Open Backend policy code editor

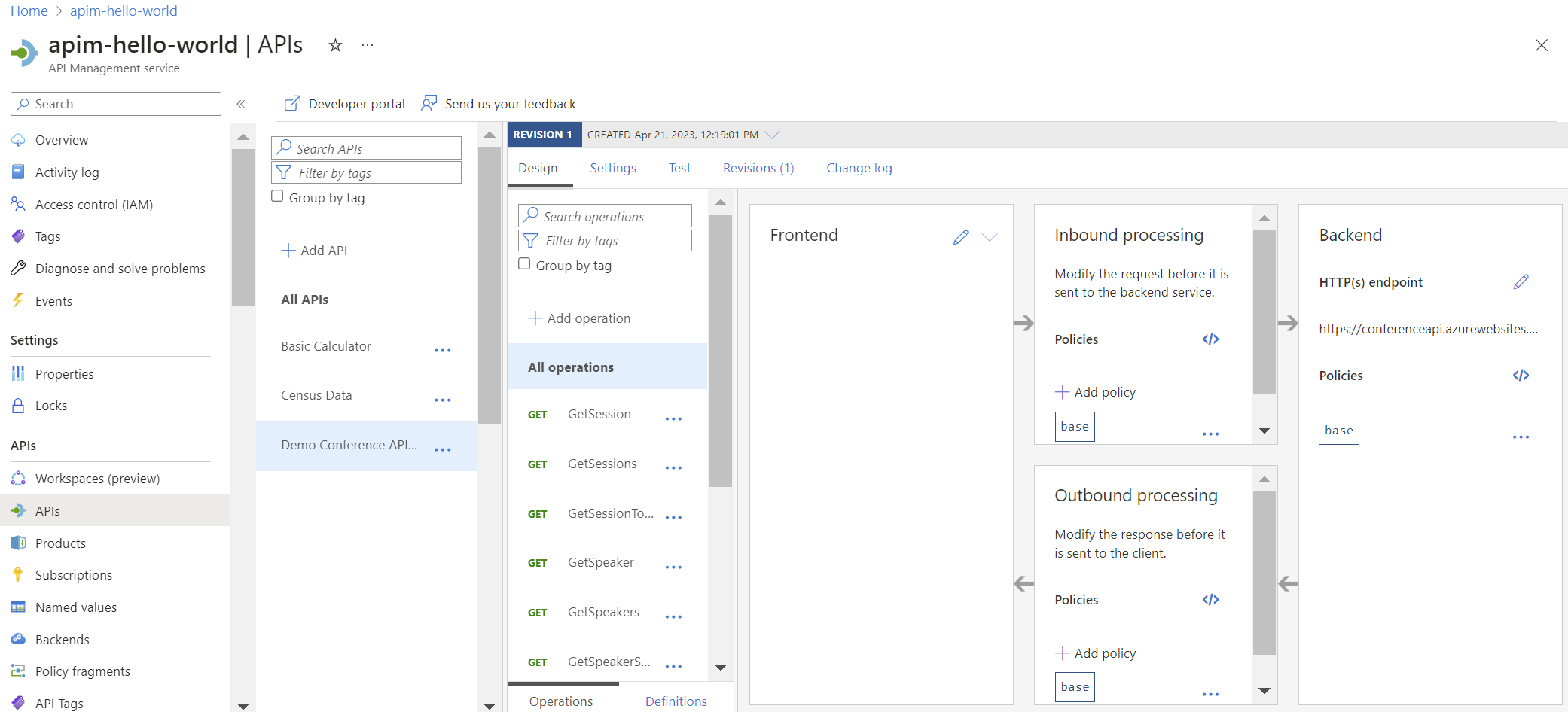[x=1521, y=376]
